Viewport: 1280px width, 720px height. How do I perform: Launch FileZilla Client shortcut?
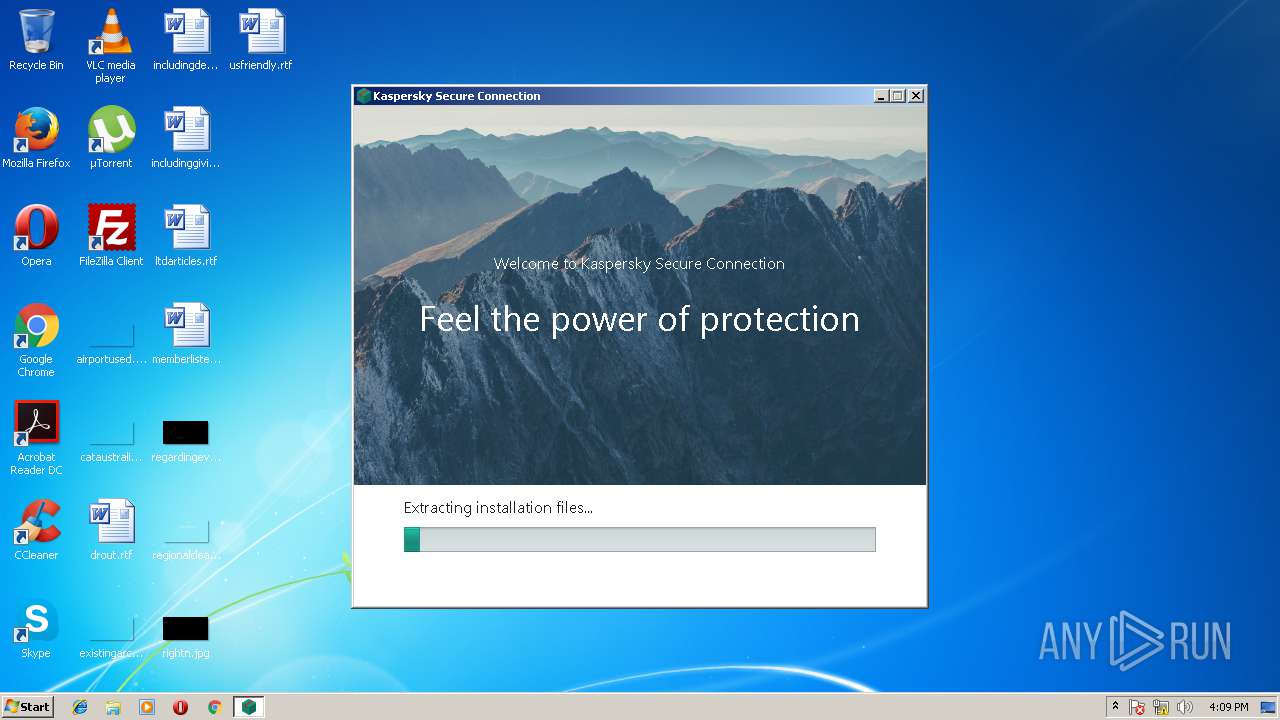[111, 236]
